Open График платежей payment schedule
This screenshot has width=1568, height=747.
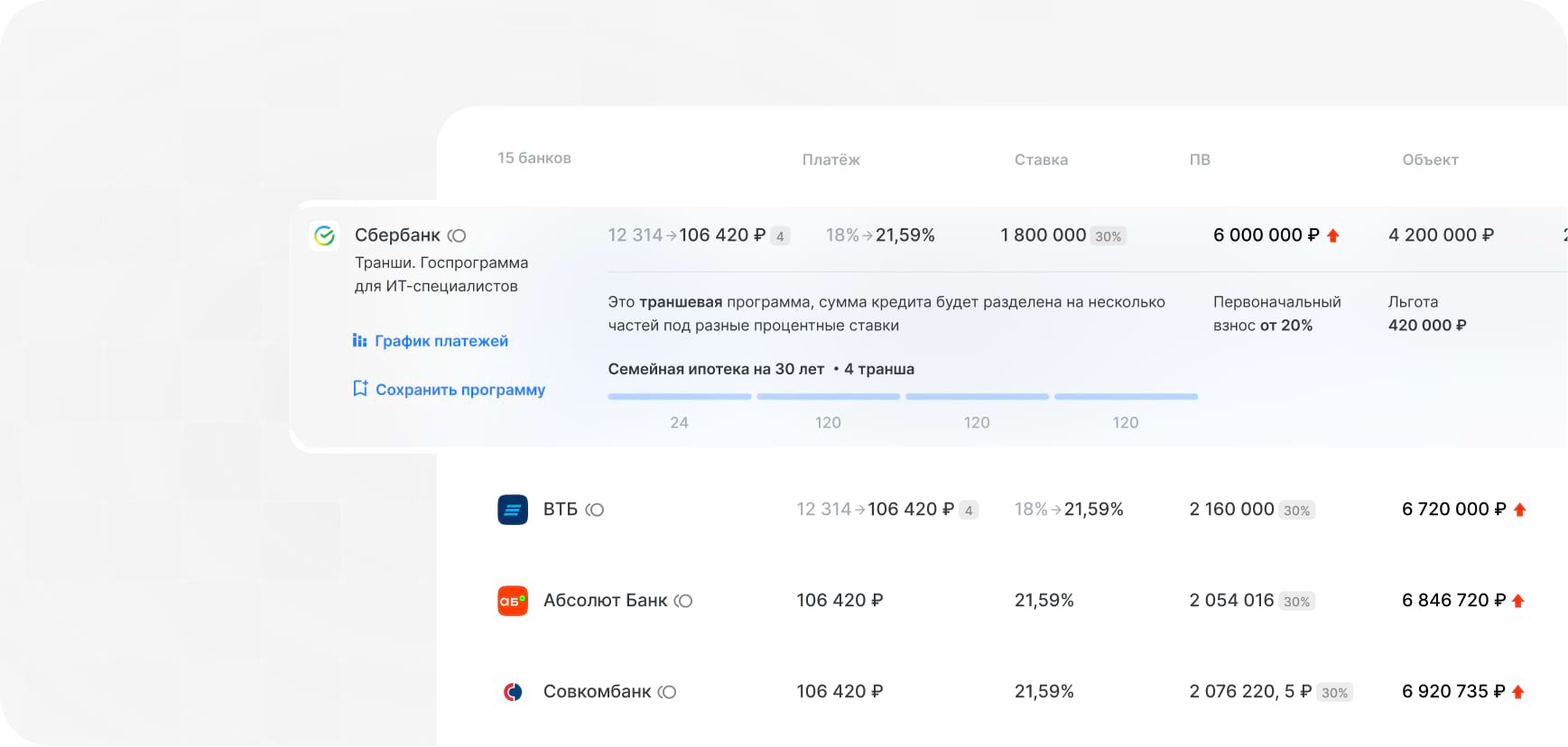431,341
